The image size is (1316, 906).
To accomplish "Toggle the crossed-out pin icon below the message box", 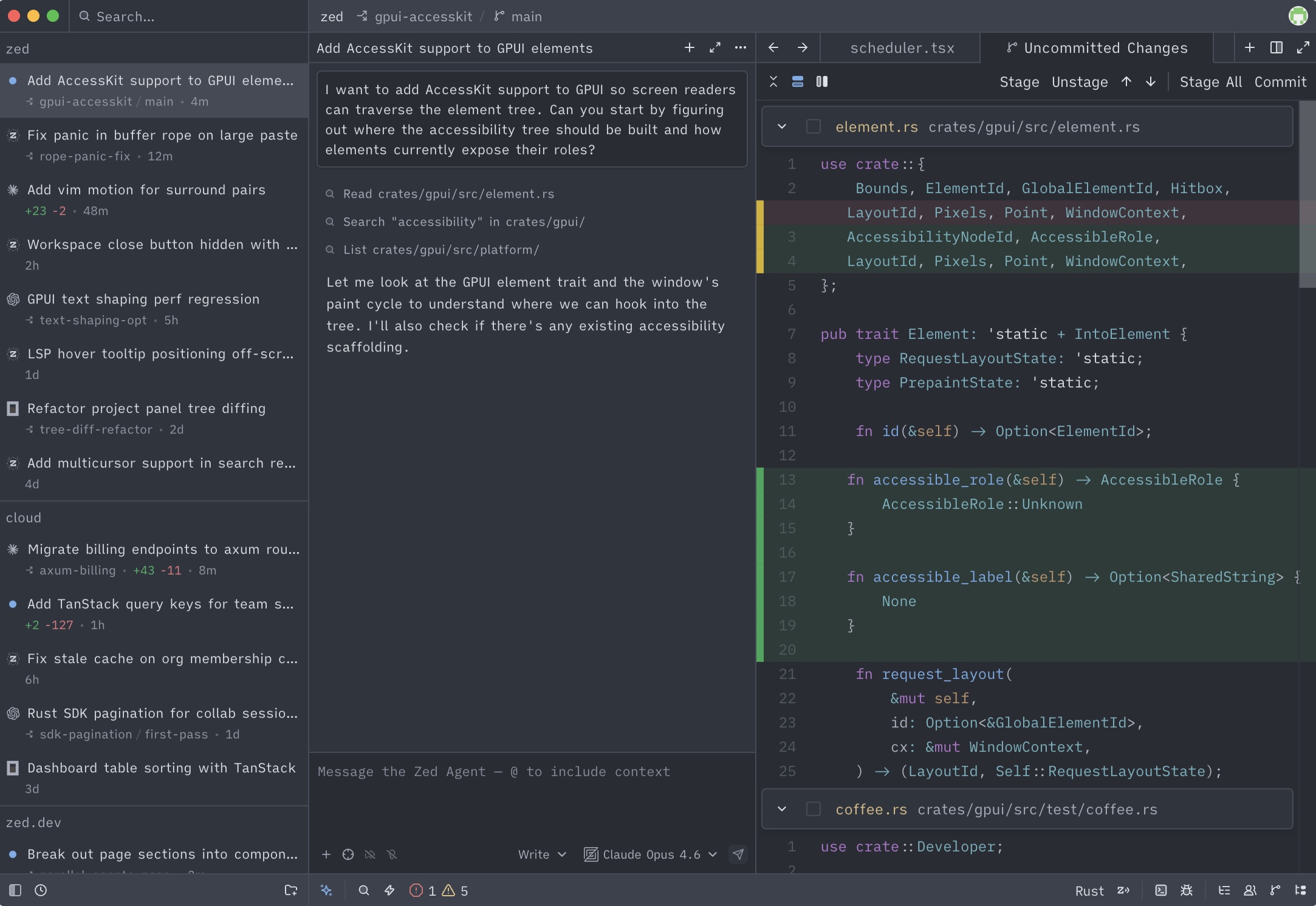I will 392,854.
